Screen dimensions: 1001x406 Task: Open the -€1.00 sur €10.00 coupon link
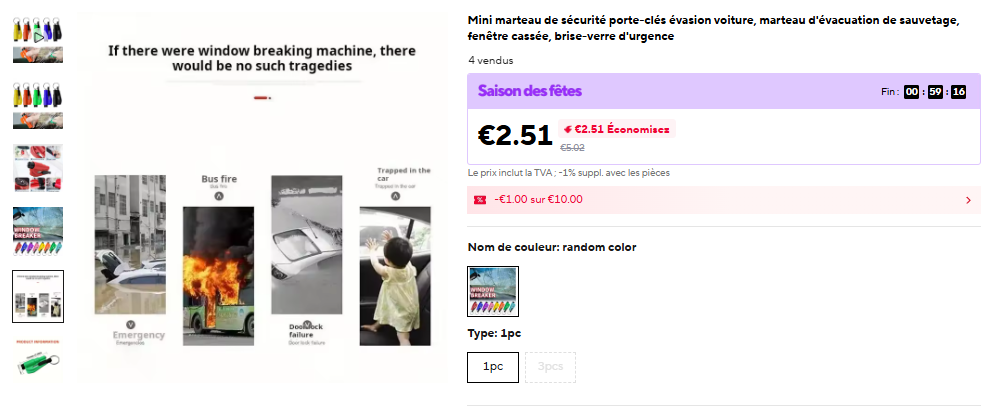coord(538,200)
